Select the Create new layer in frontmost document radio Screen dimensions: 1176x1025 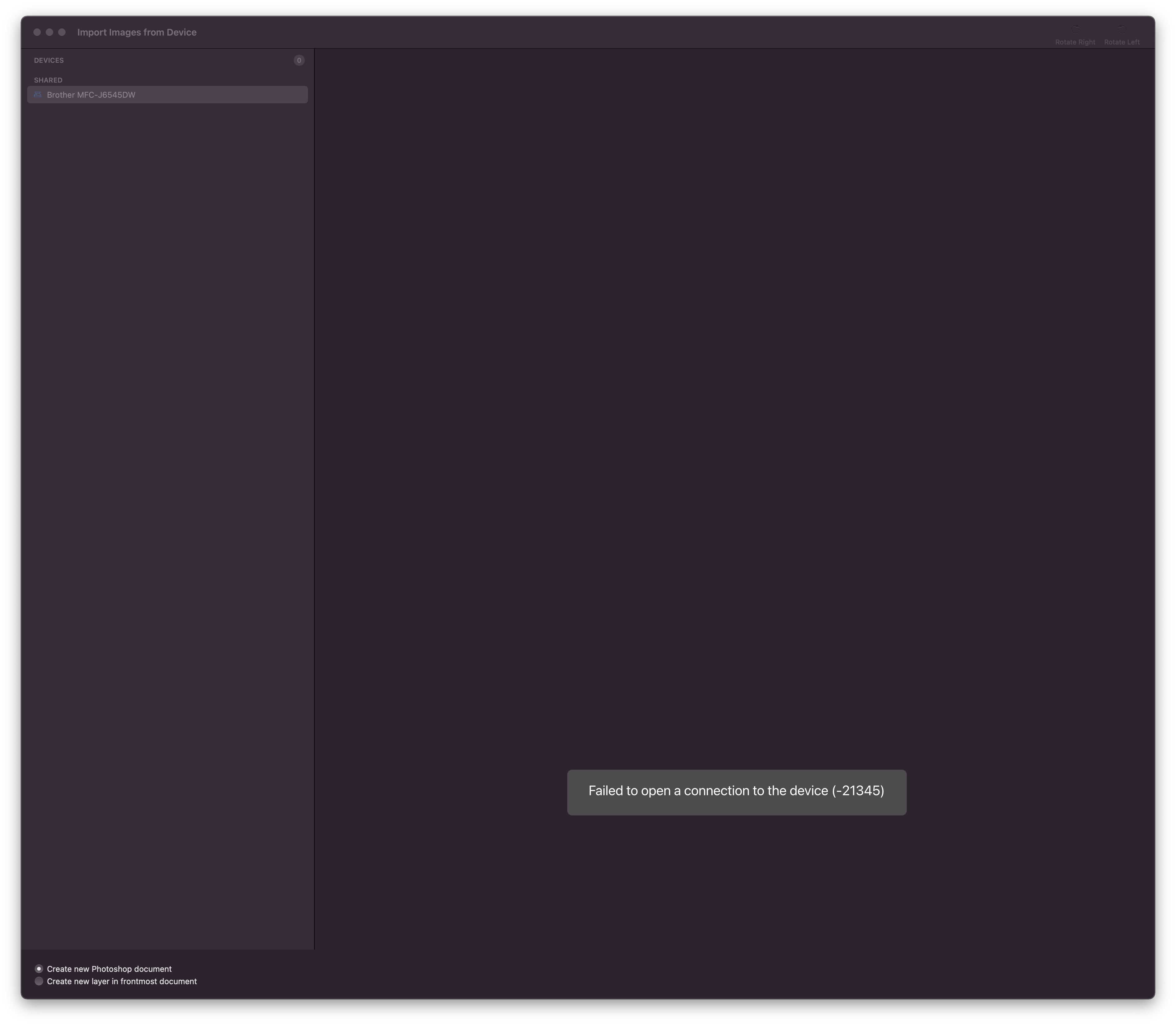click(x=39, y=981)
